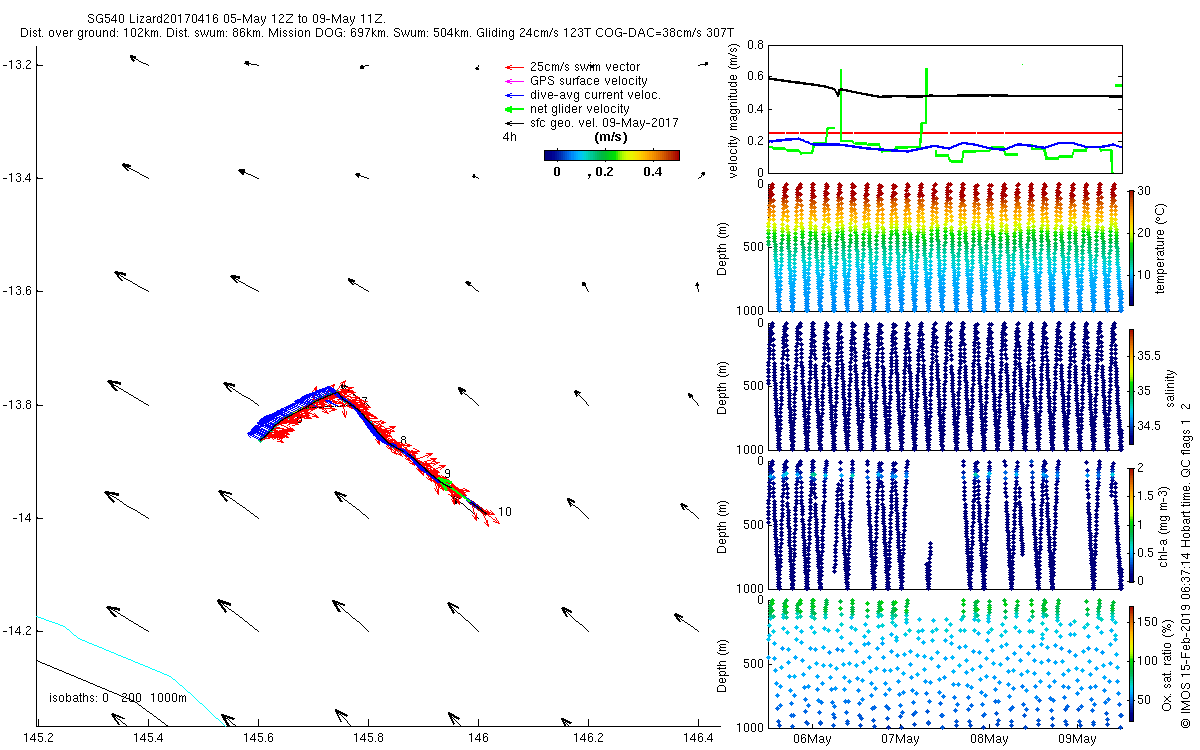Select waypoint marker 9 on glider track

pos(448,474)
